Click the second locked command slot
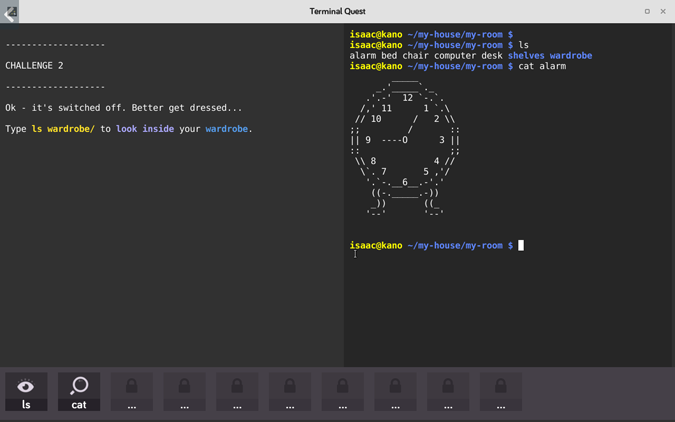Image resolution: width=675 pixels, height=422 pixels. pos(184,392)
